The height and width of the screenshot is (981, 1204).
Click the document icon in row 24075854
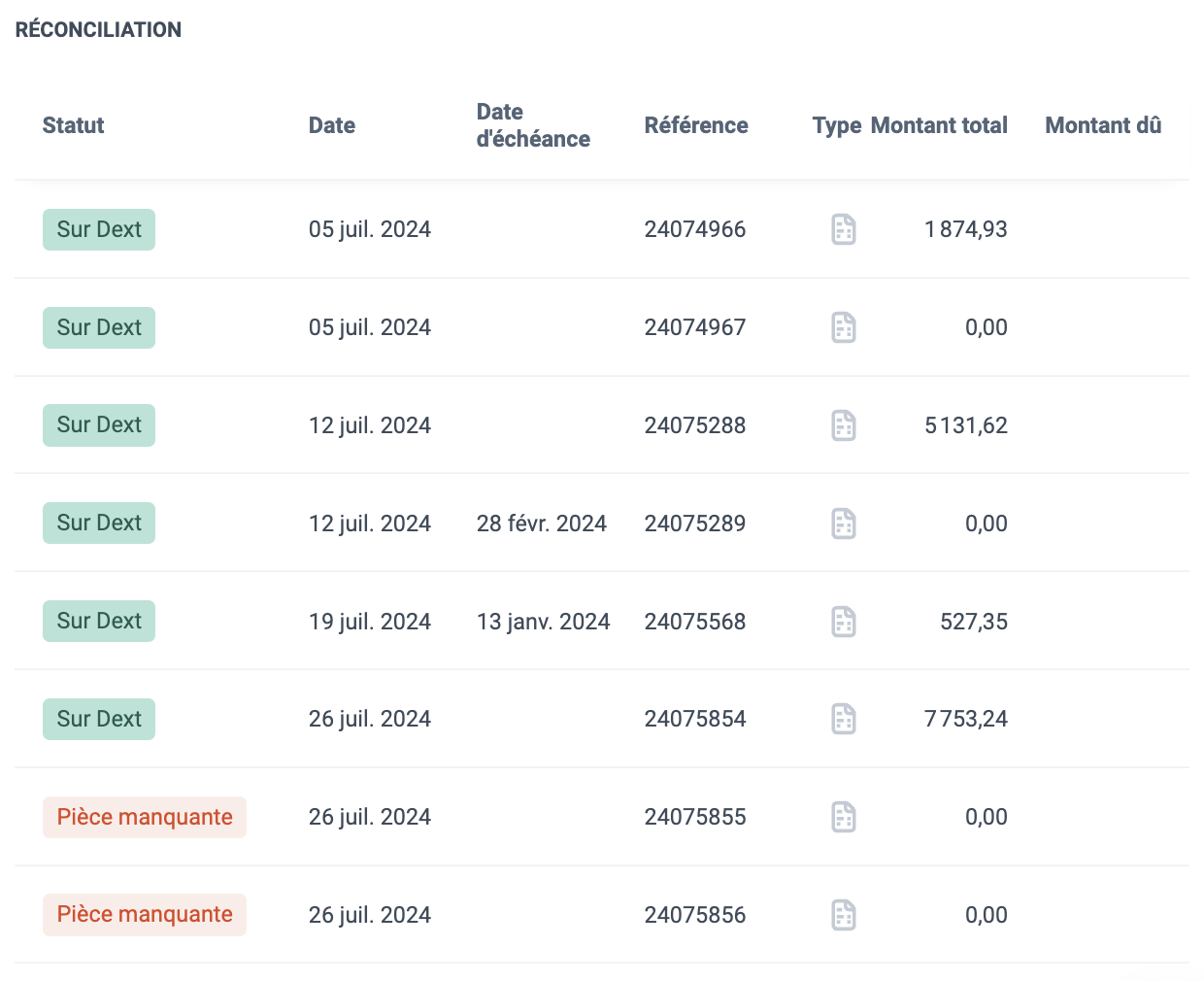click(x=844, y=719)
